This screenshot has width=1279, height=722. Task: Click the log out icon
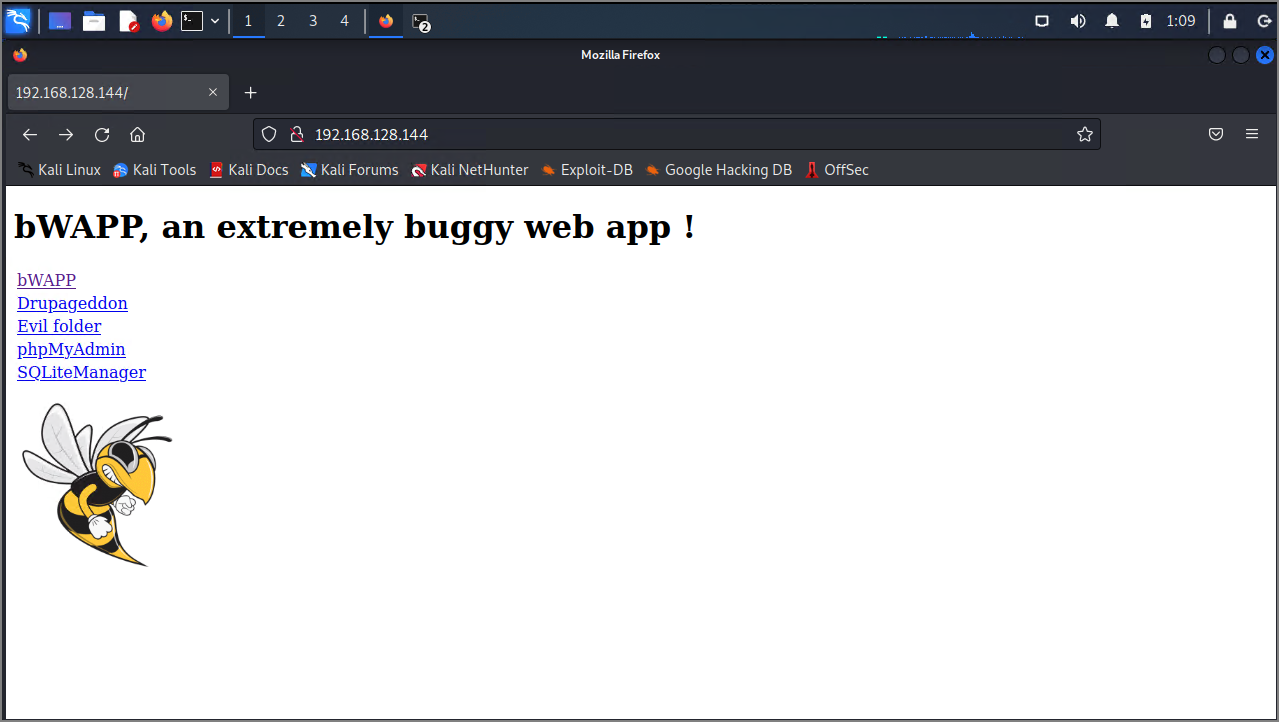1262,20
